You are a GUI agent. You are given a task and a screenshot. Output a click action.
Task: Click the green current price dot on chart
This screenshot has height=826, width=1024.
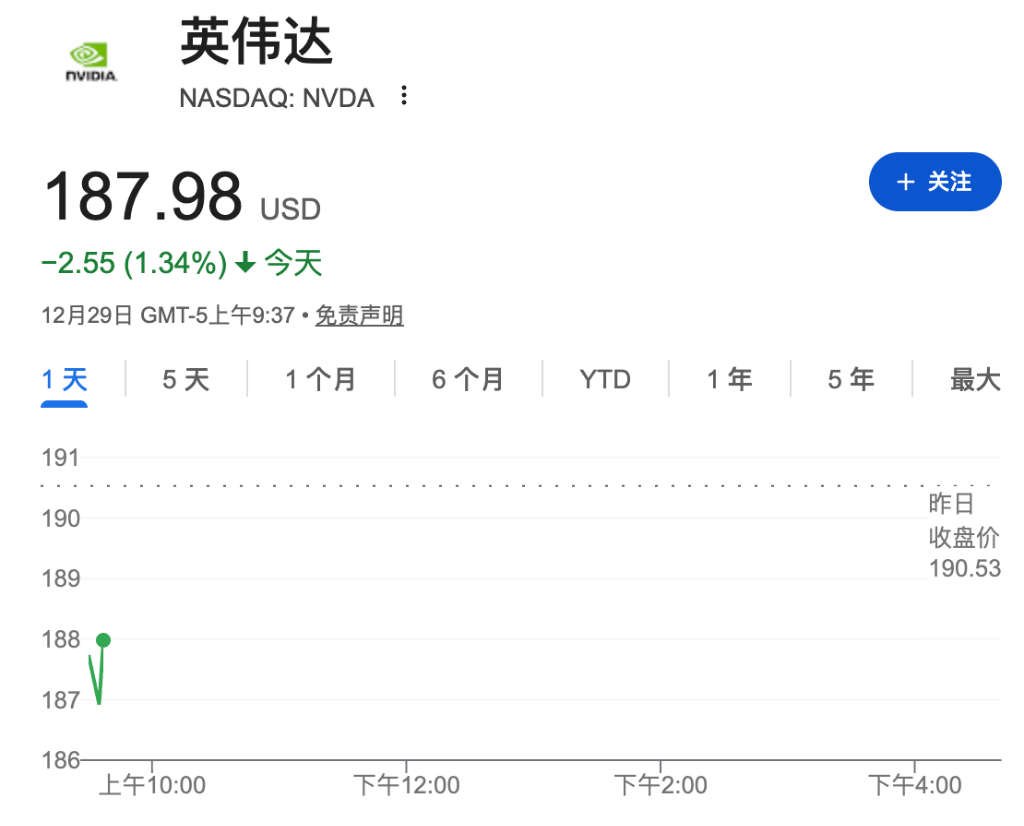tap(103, 640)
